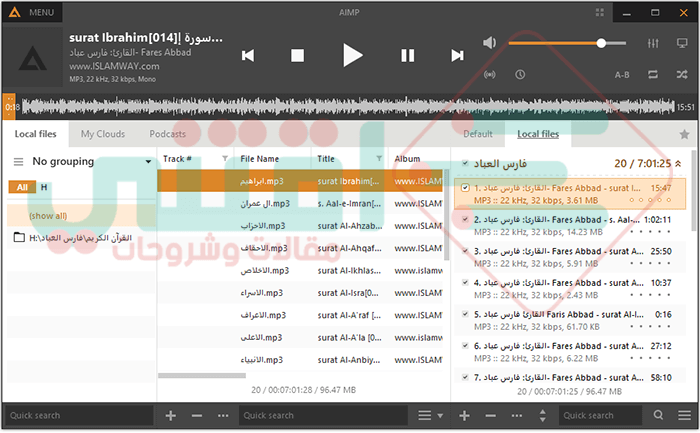The height and width of the screenshot is (433, 700).
Task: Uncheck playlist track 4 checkbox
Action: tap(465, 283)
